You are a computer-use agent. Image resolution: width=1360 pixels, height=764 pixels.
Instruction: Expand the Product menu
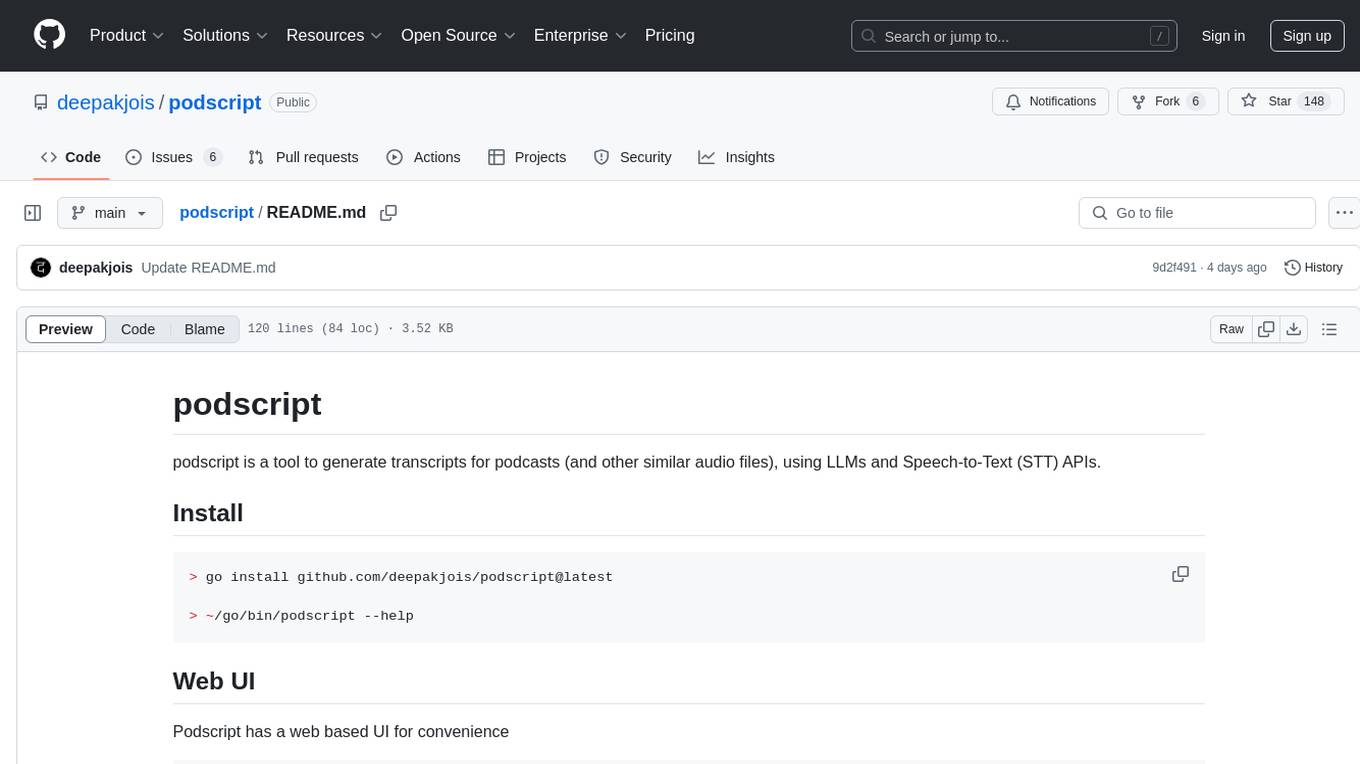127,35
